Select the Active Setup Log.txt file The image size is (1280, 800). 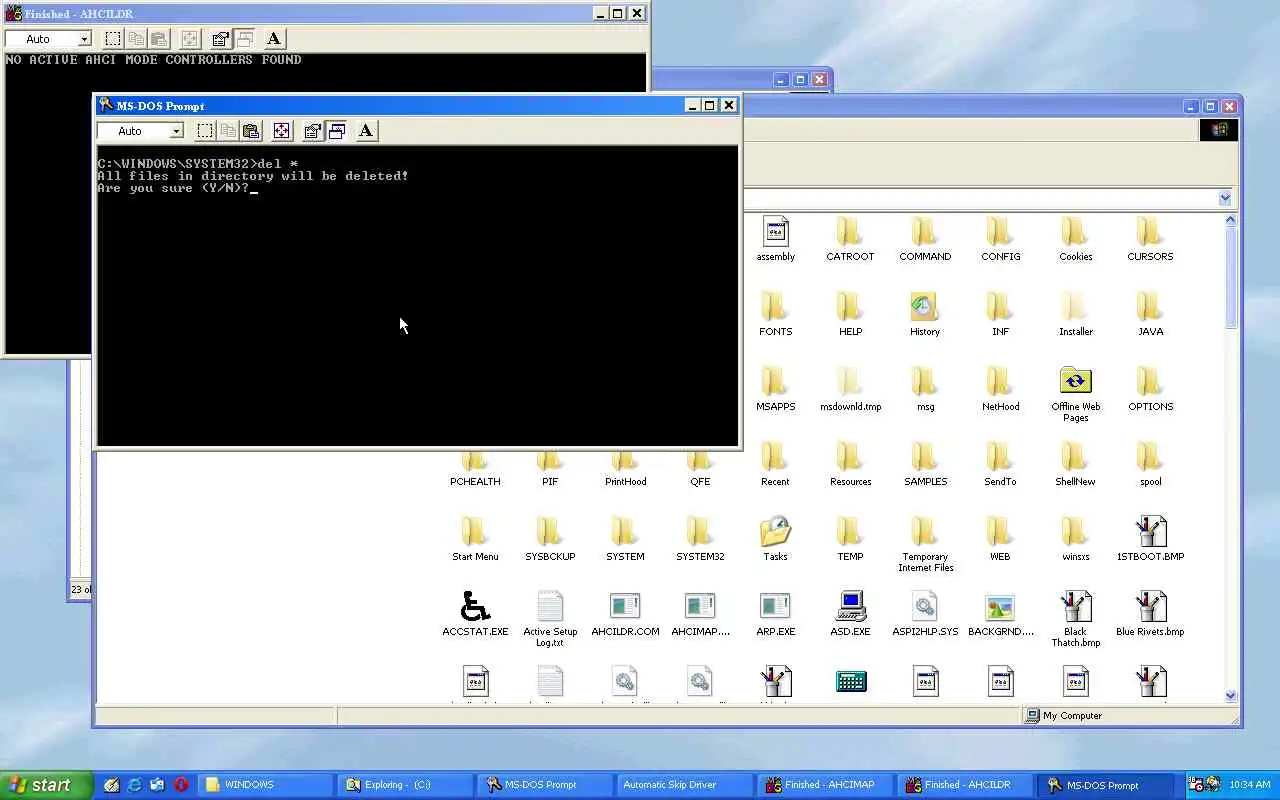pos(550,619)
